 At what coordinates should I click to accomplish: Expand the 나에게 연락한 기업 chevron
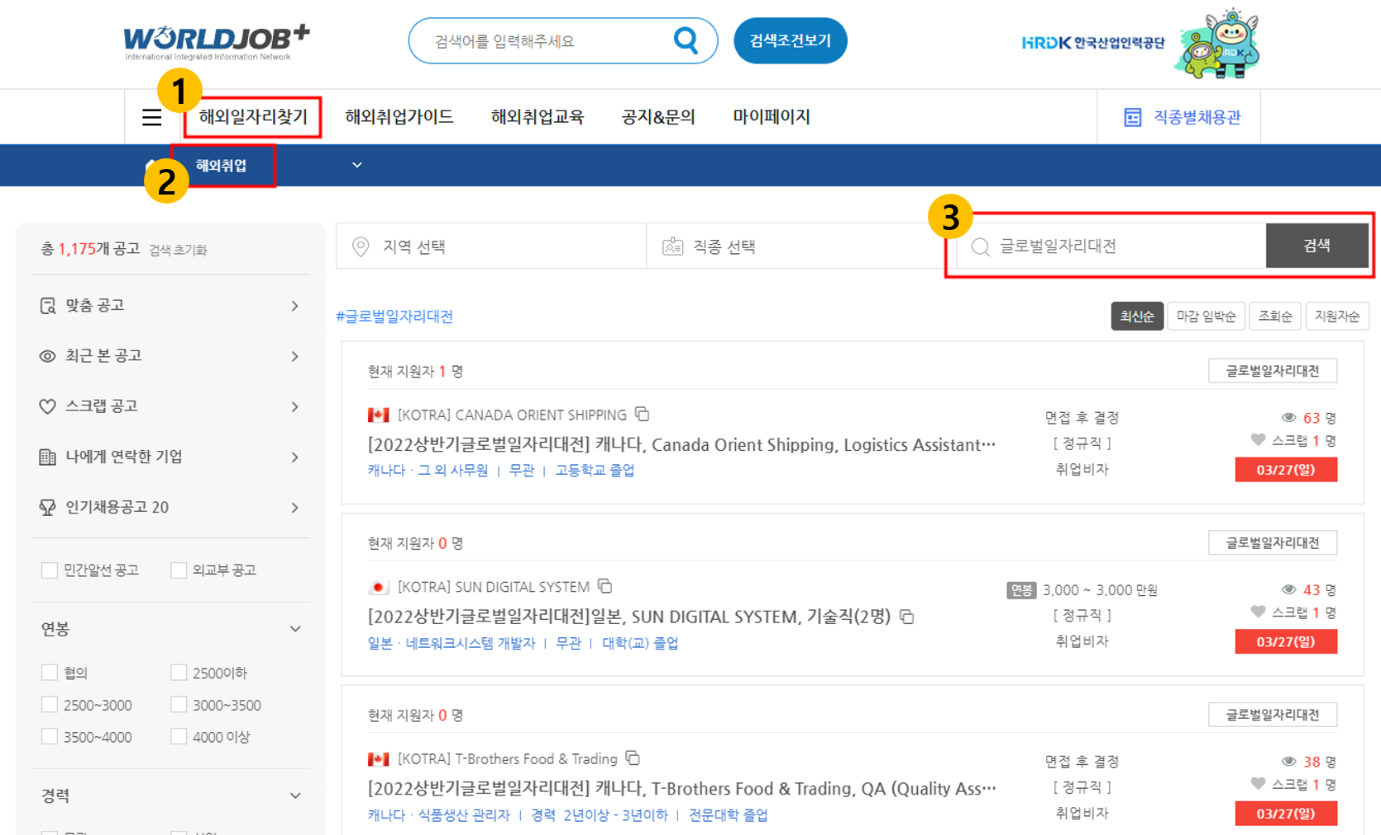(x=295, y=457)
